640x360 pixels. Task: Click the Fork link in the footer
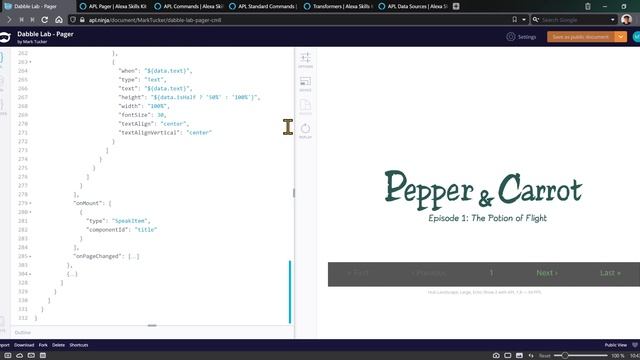click(43, 345)
